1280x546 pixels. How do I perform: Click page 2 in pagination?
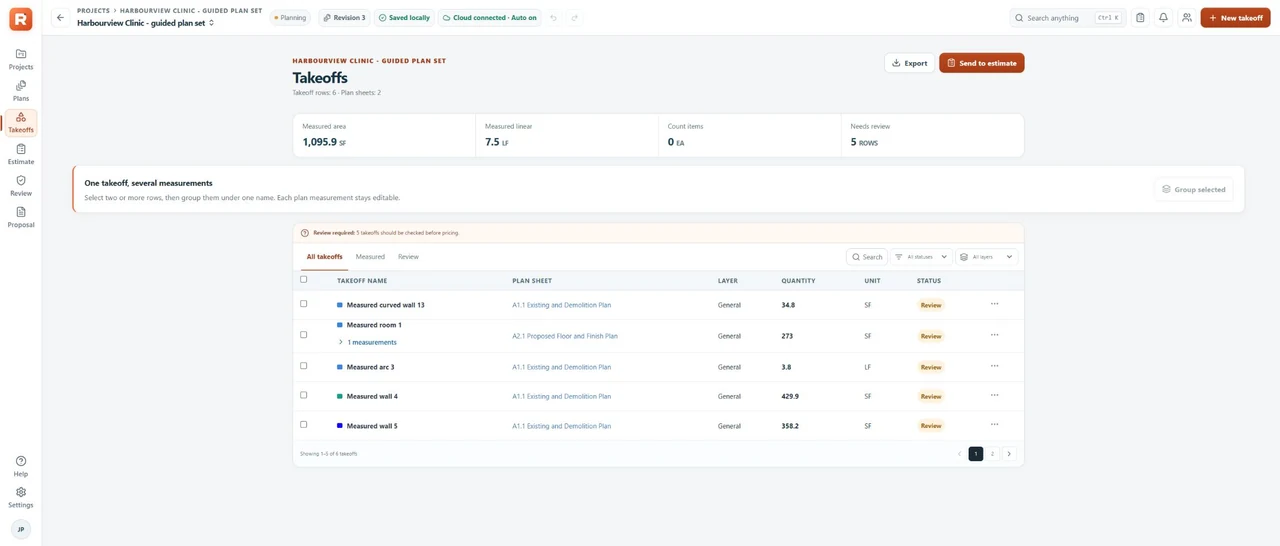coord(993,454)
